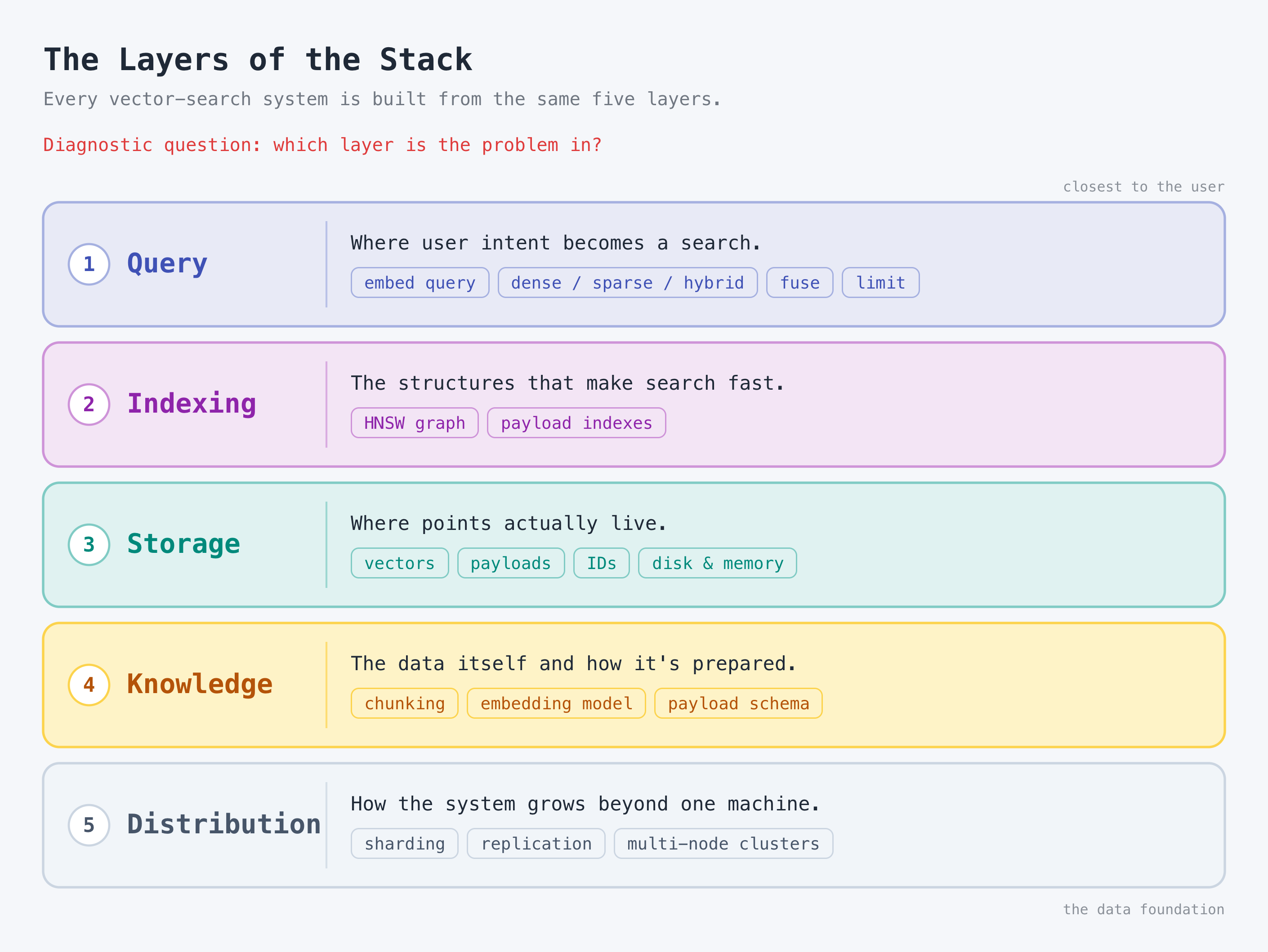Click the red 'Diagnostic question' line
This screenshot has height=952, width=1268.
pyautogui.click(x=323, y=145)
